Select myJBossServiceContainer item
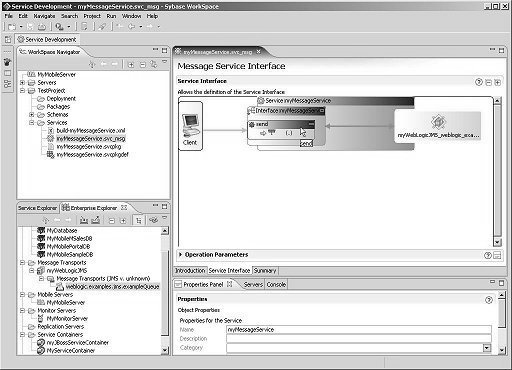Screen dimensions: 512x370 pos(78,343)
